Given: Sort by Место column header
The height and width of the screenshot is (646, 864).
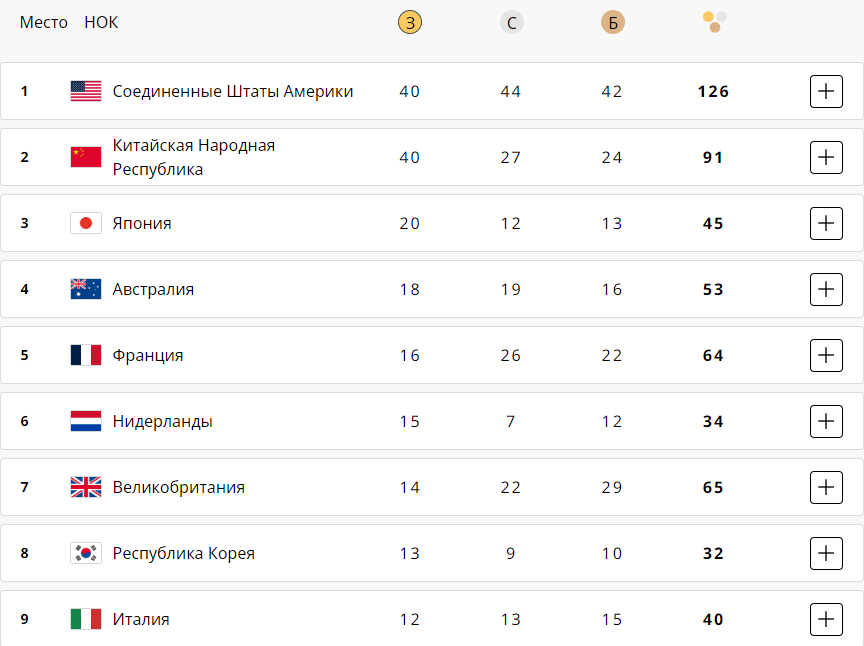Looking at the screenshot, I should point(44,22).
